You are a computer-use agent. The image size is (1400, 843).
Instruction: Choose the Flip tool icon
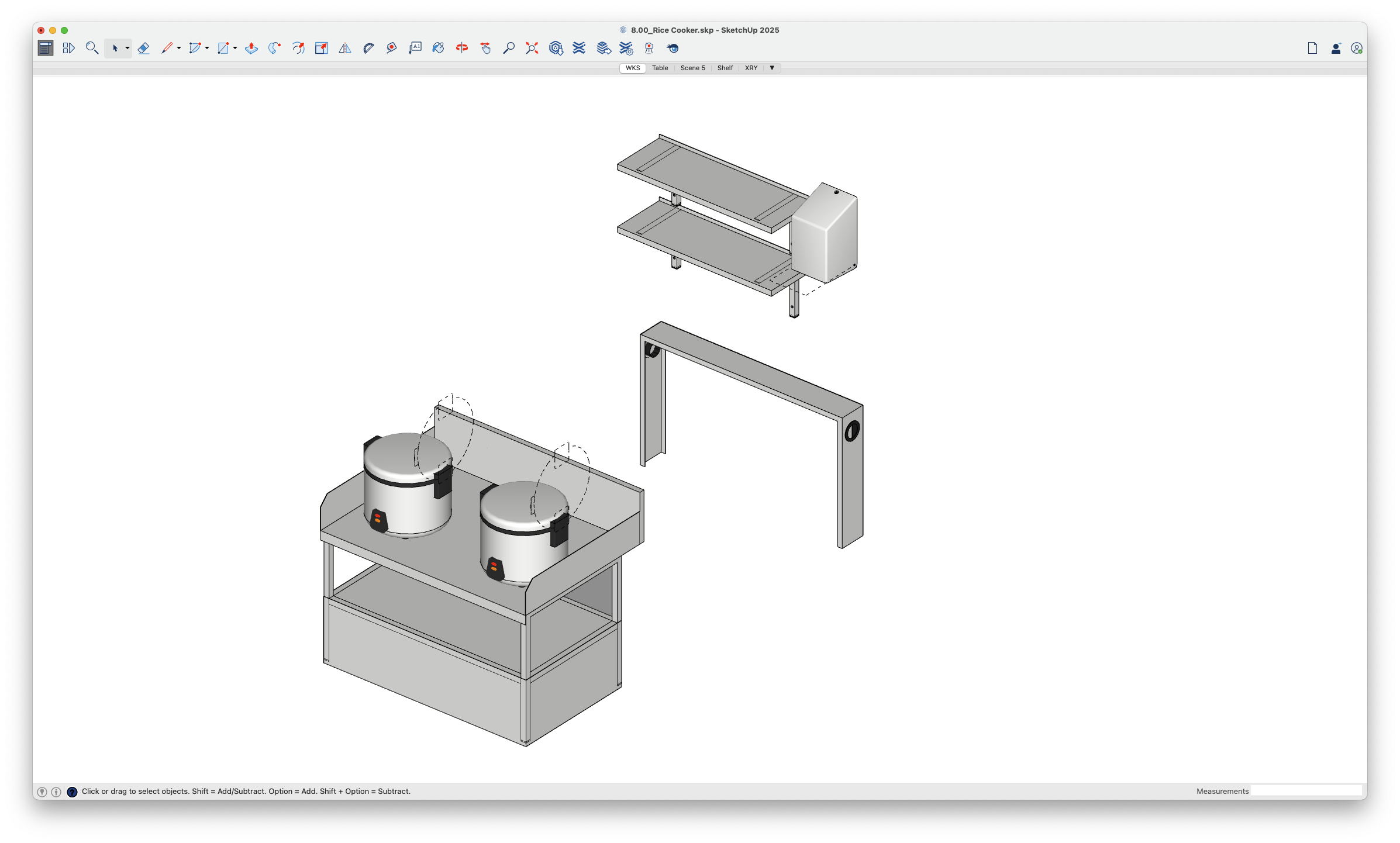(x=345, y=49)
